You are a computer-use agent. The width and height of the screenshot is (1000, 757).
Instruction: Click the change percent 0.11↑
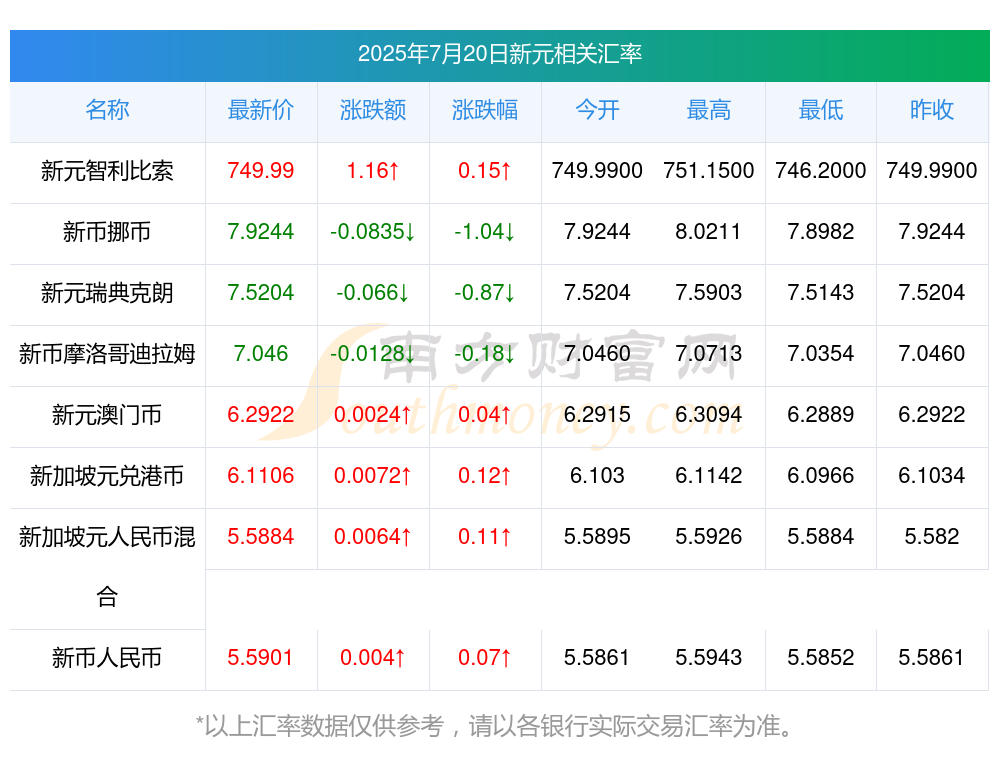[x=485, y=537]
